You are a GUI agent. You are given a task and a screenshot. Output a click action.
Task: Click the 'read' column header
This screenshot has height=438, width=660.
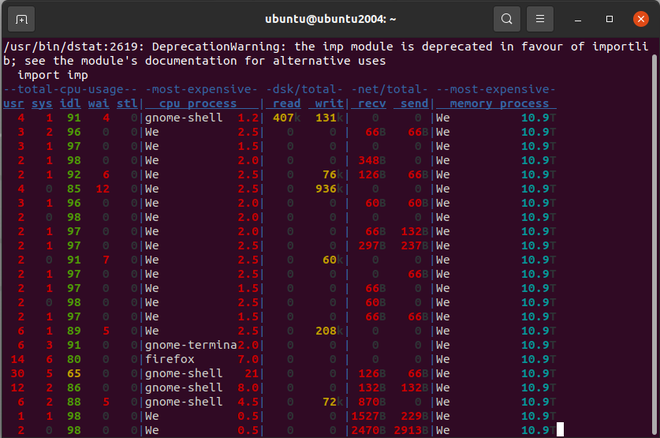click(287, 104)
